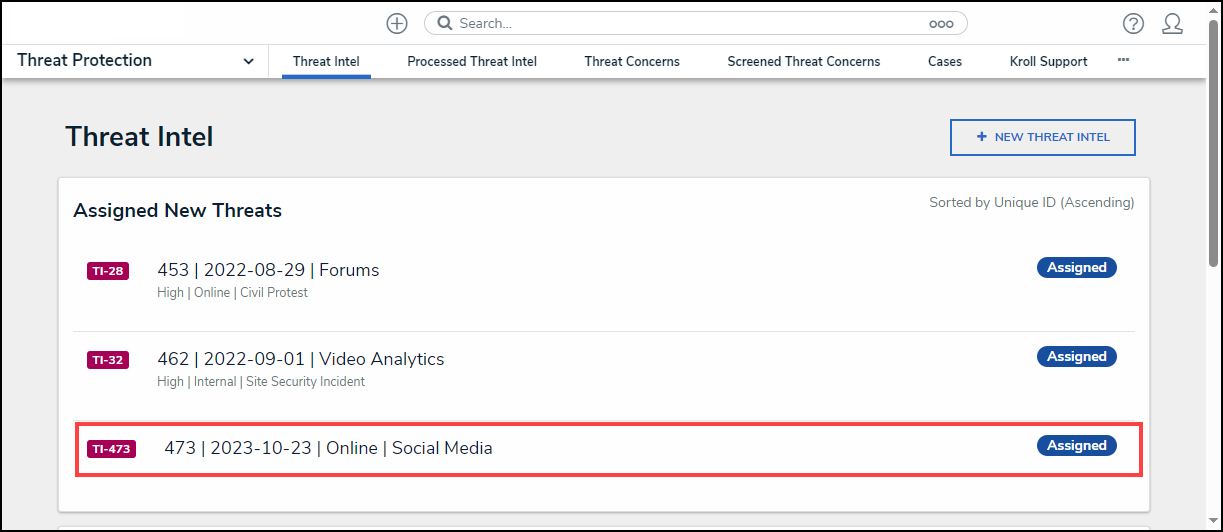Click the magnifier icon in search bar
The image size is (1223, 532).
[445, 23]
